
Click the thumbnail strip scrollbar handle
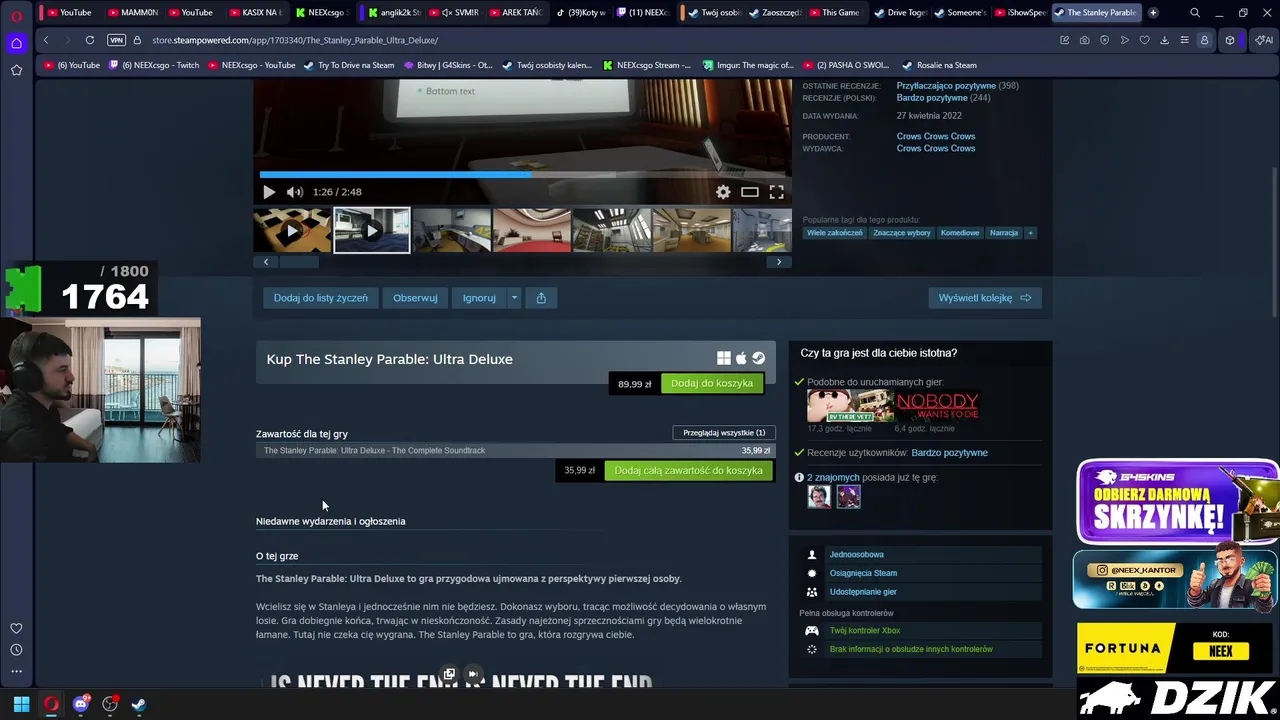coord(298,262)
